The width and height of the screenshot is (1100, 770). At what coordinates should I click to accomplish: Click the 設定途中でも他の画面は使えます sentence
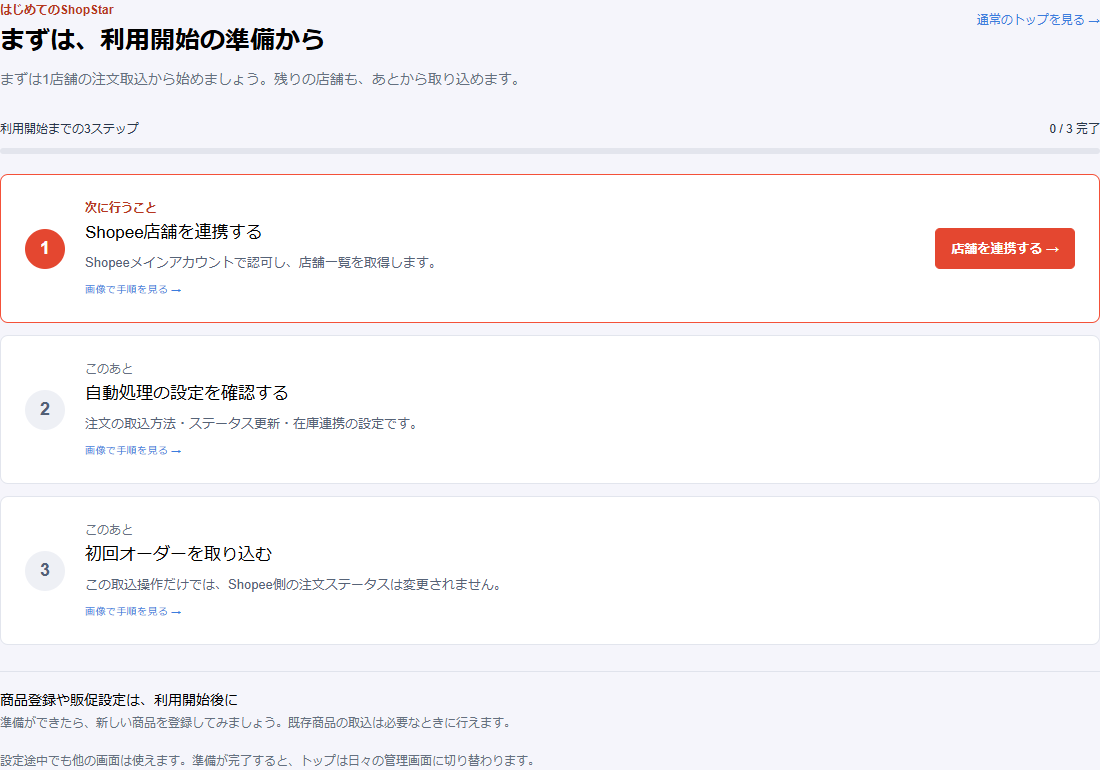(269, 760)
